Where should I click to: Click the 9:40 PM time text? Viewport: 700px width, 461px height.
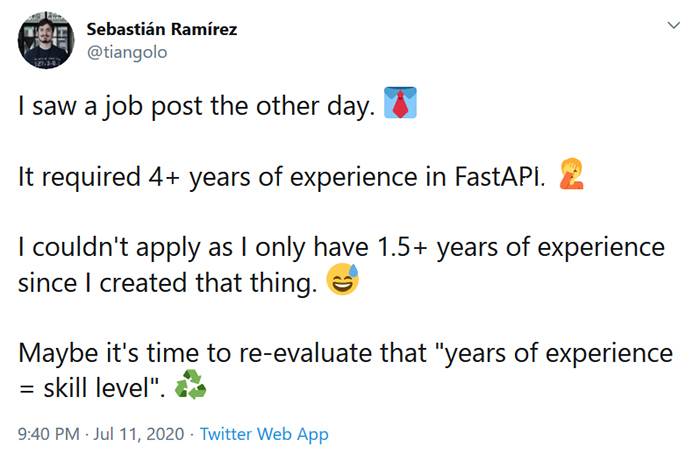pyautogui.click(x=49, y=434)
